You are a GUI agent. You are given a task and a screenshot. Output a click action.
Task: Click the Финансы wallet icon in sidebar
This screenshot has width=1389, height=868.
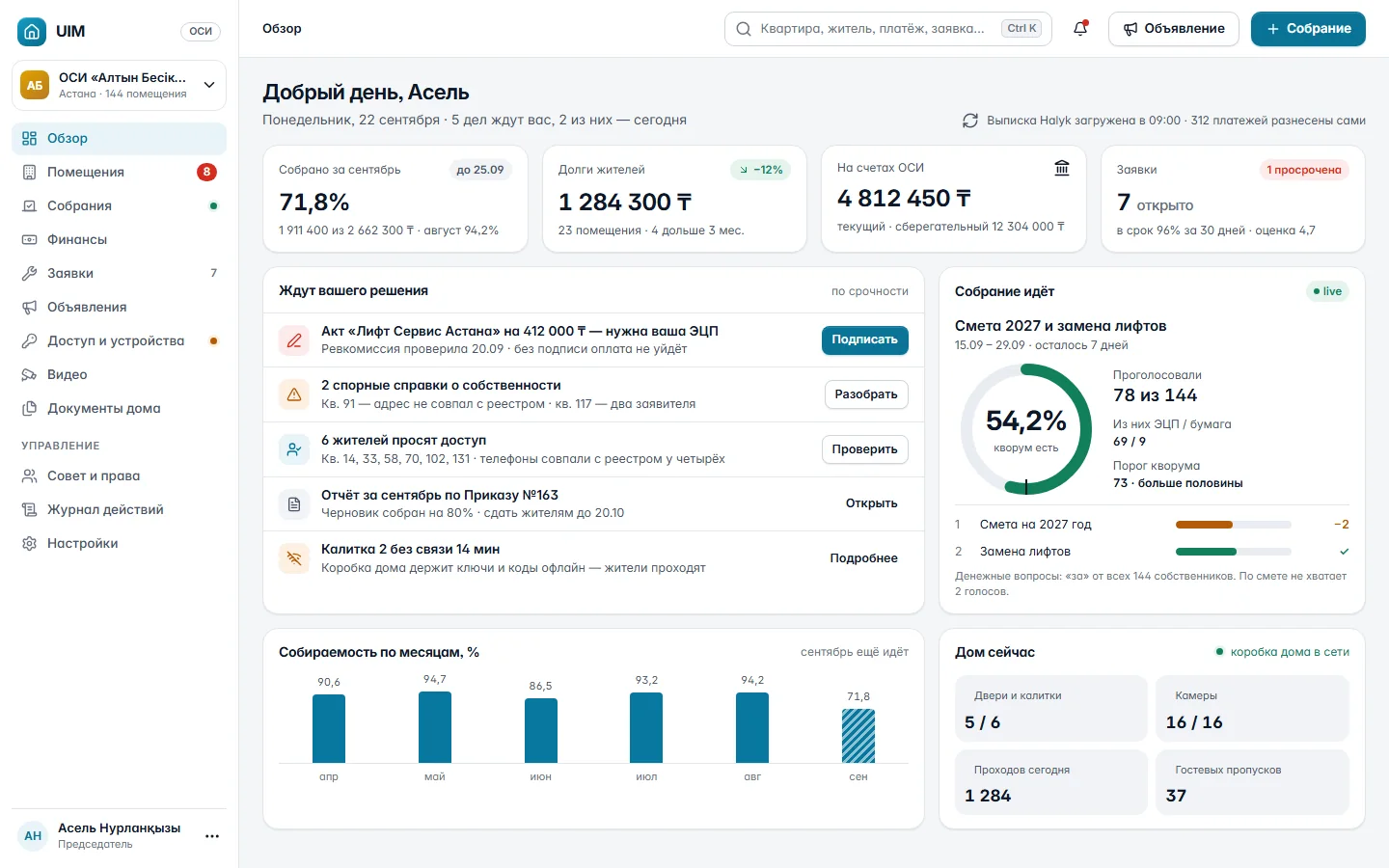pos(29,239)
